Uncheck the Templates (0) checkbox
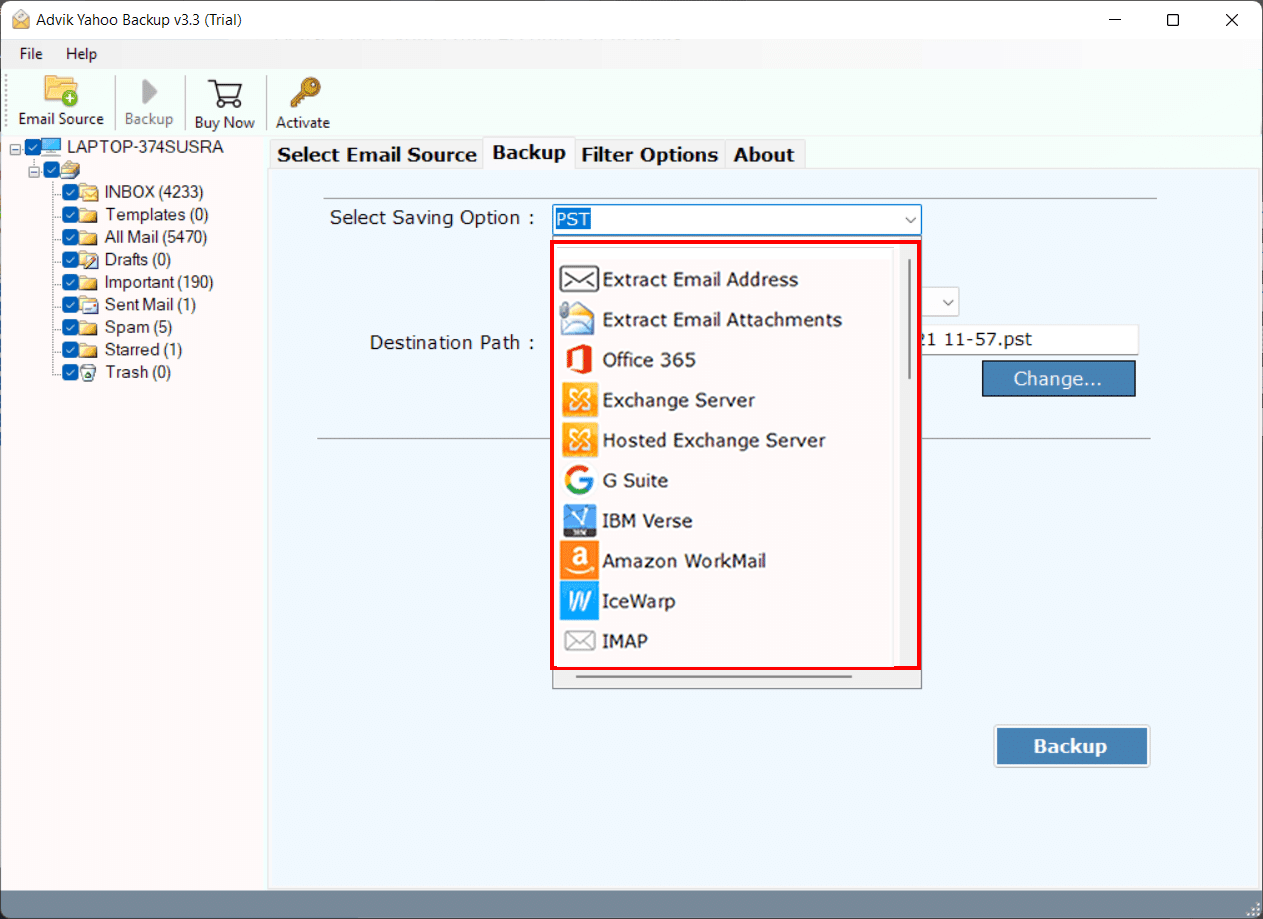This screenshot has width=1263, height=919. (x=70, y=215)
